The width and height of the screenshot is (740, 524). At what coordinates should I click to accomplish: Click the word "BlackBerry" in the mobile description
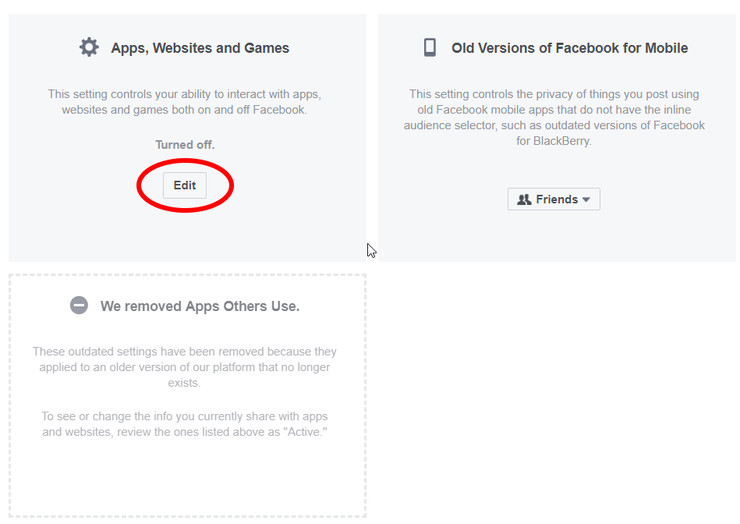pyautogui.click(x=563, y=141)
